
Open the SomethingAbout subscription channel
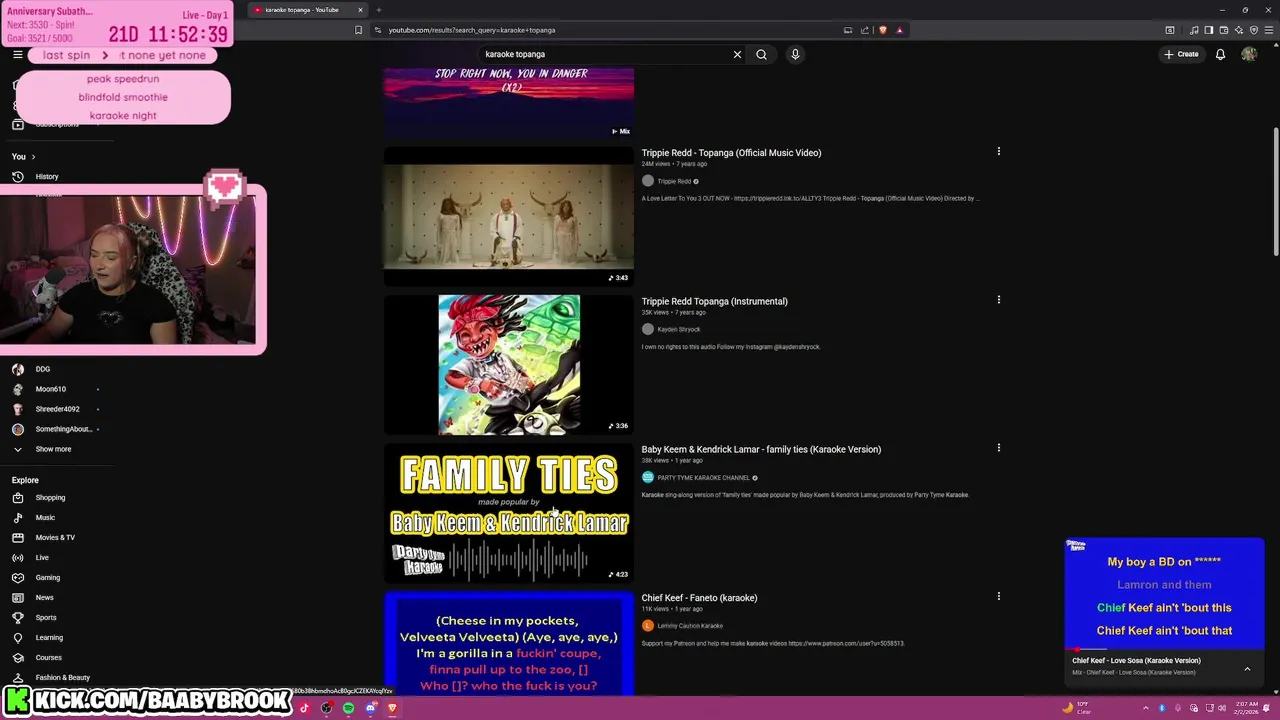(x=63, y=429)
